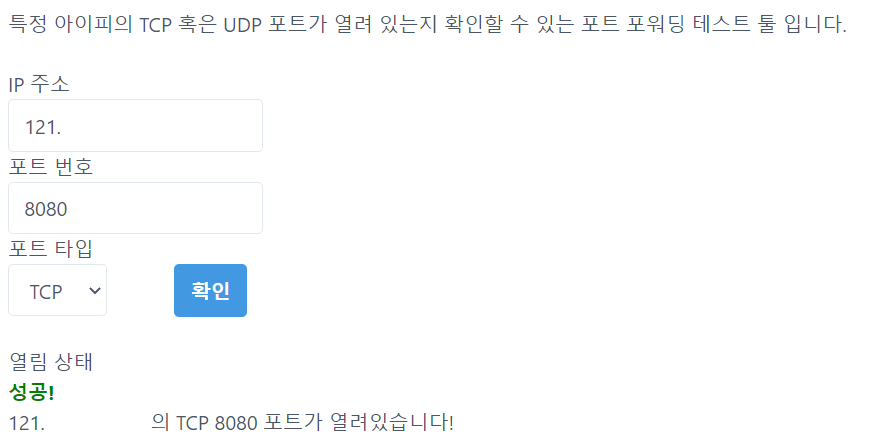Click the "IP 주소" label
This screenshot has height=443, width=870.
click(x=39, y=85)
